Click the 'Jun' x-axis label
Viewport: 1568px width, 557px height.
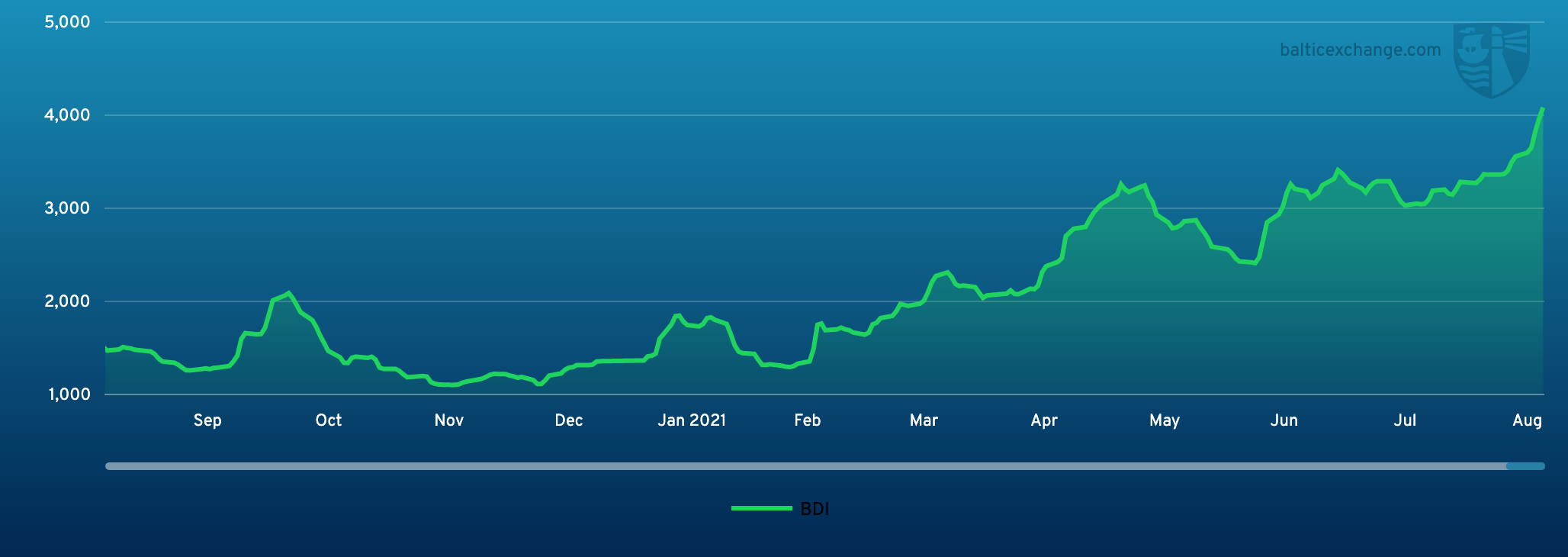1284,420
